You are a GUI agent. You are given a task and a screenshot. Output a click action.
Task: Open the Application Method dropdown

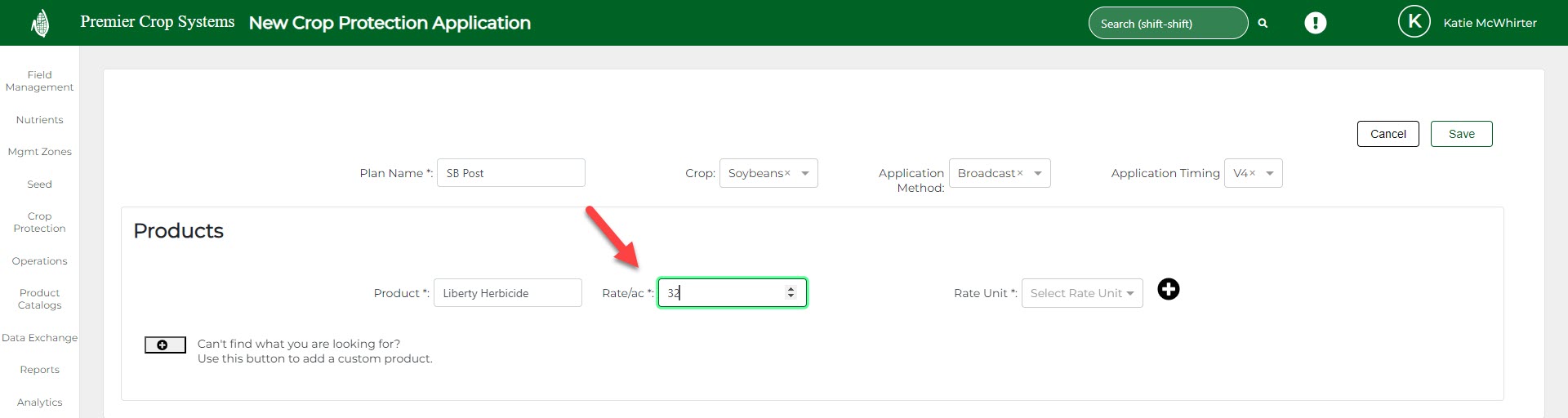click(1038, 173)
